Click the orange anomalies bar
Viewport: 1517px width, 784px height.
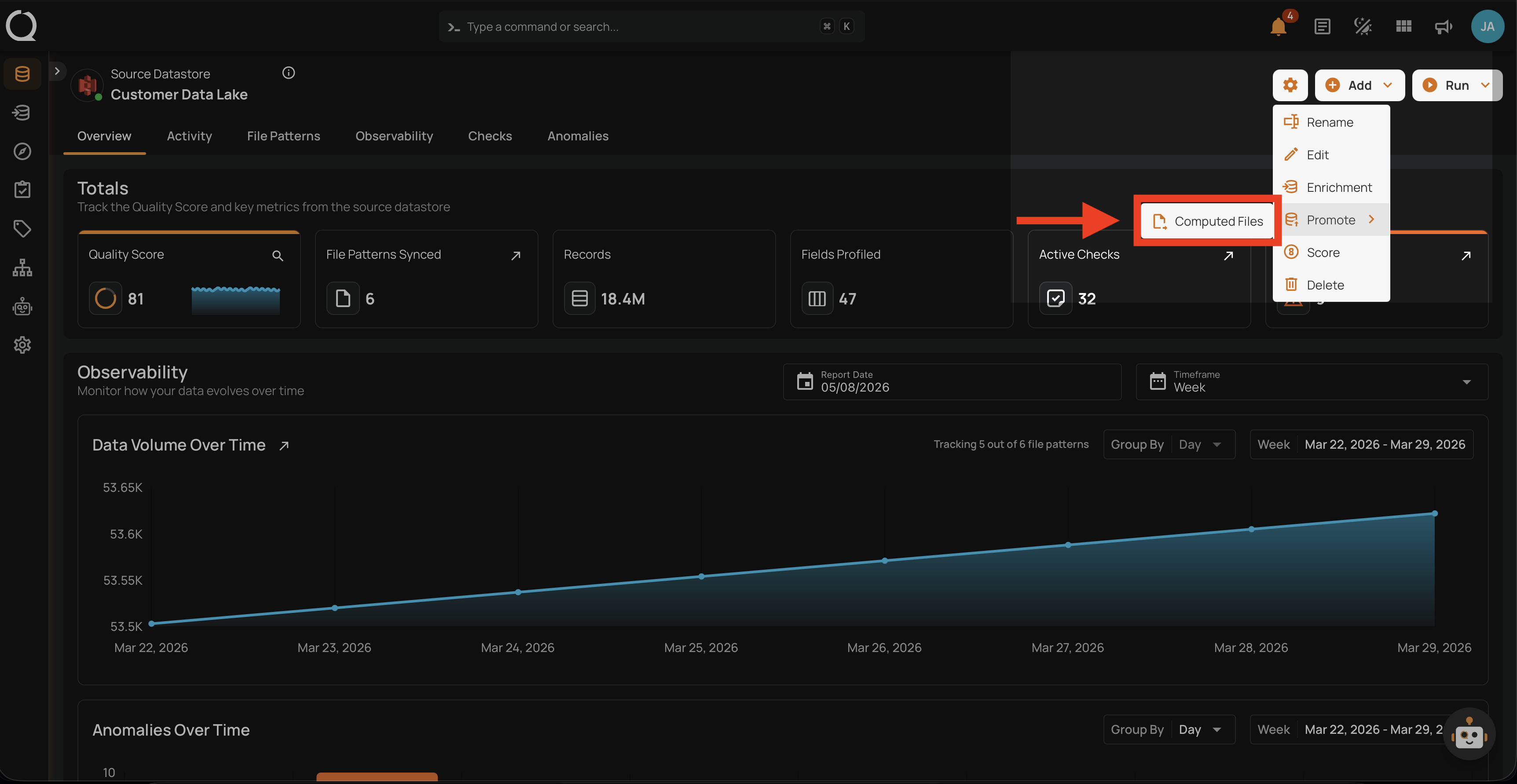[377, 777]
